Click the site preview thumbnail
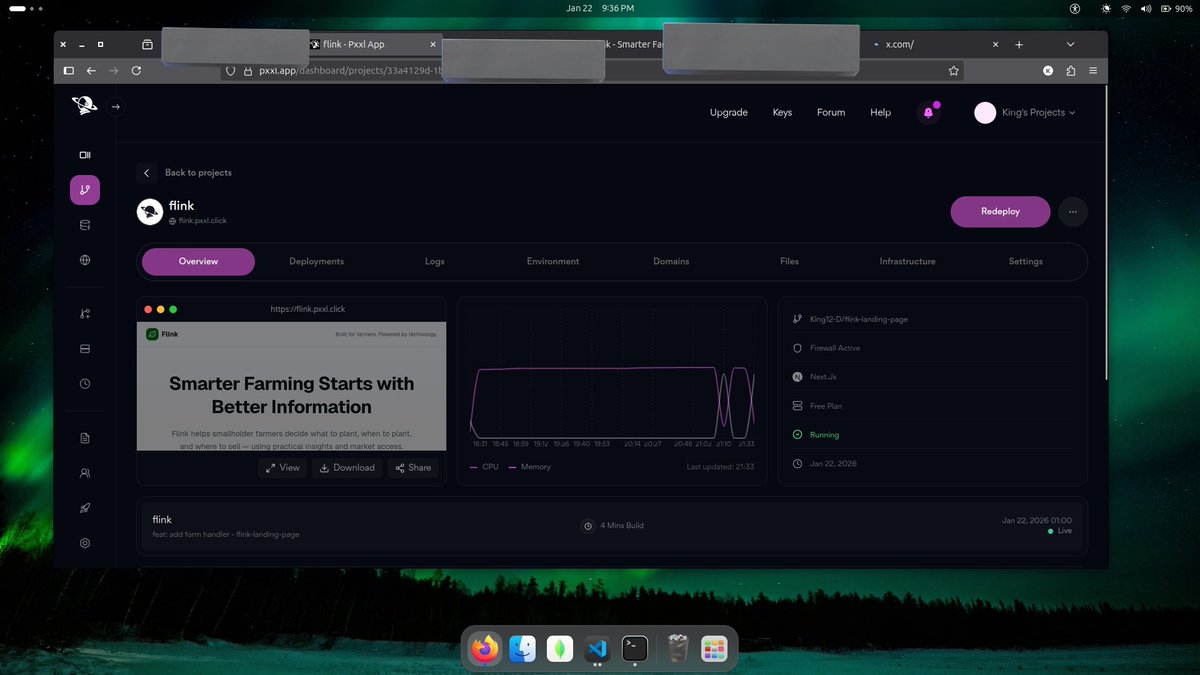The height and width of the screenshot is (675, 1200). (x=292, y=385)
